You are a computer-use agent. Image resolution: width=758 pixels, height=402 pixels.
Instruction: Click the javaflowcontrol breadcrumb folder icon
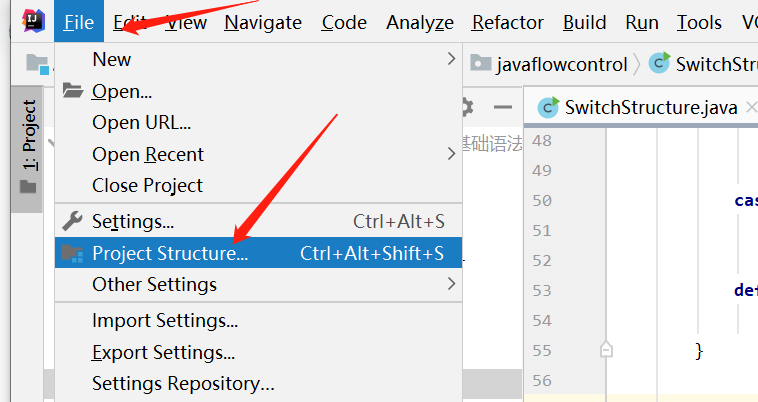(481, 64)
